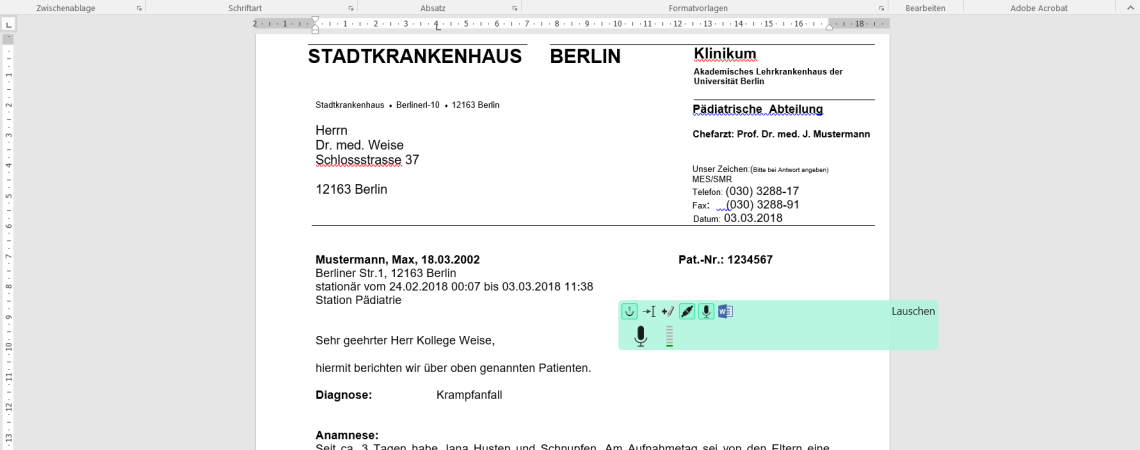Click the Zwischenablage group label
This screenshot has width=1140, height=450.
(66, 8)
